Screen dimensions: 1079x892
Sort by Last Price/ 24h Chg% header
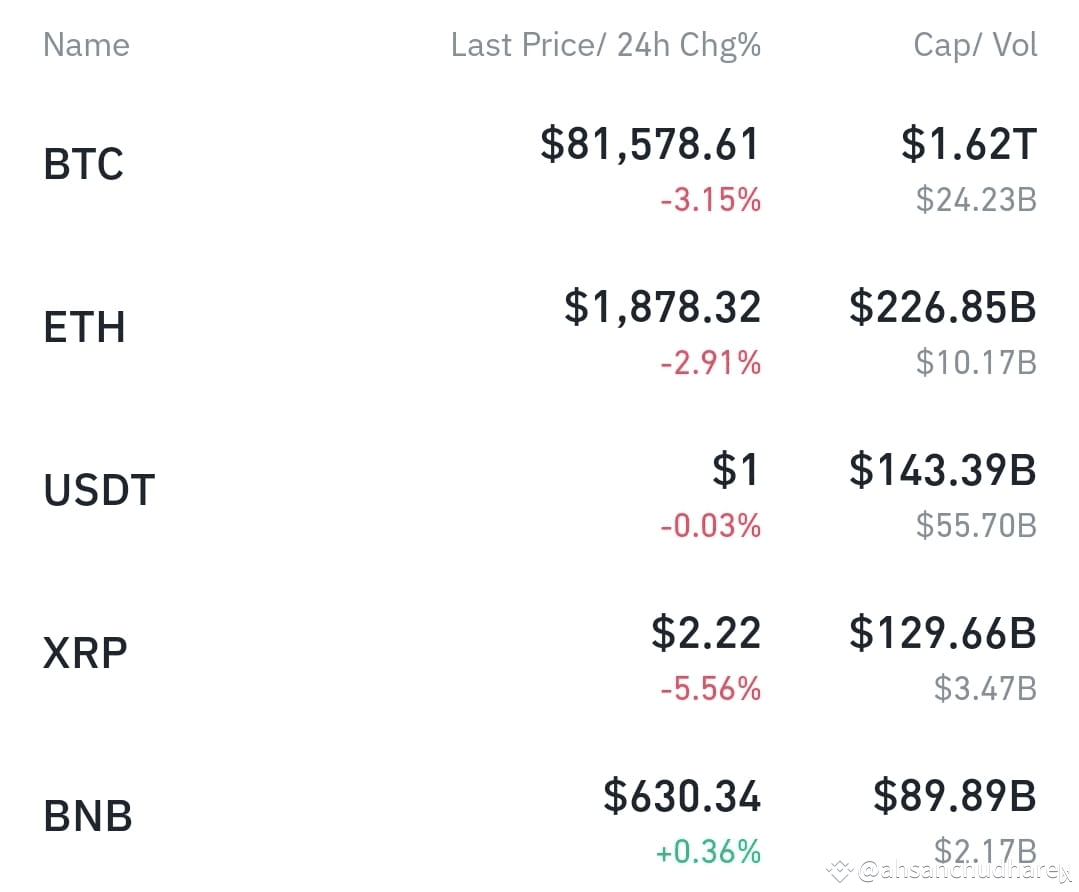606,45
